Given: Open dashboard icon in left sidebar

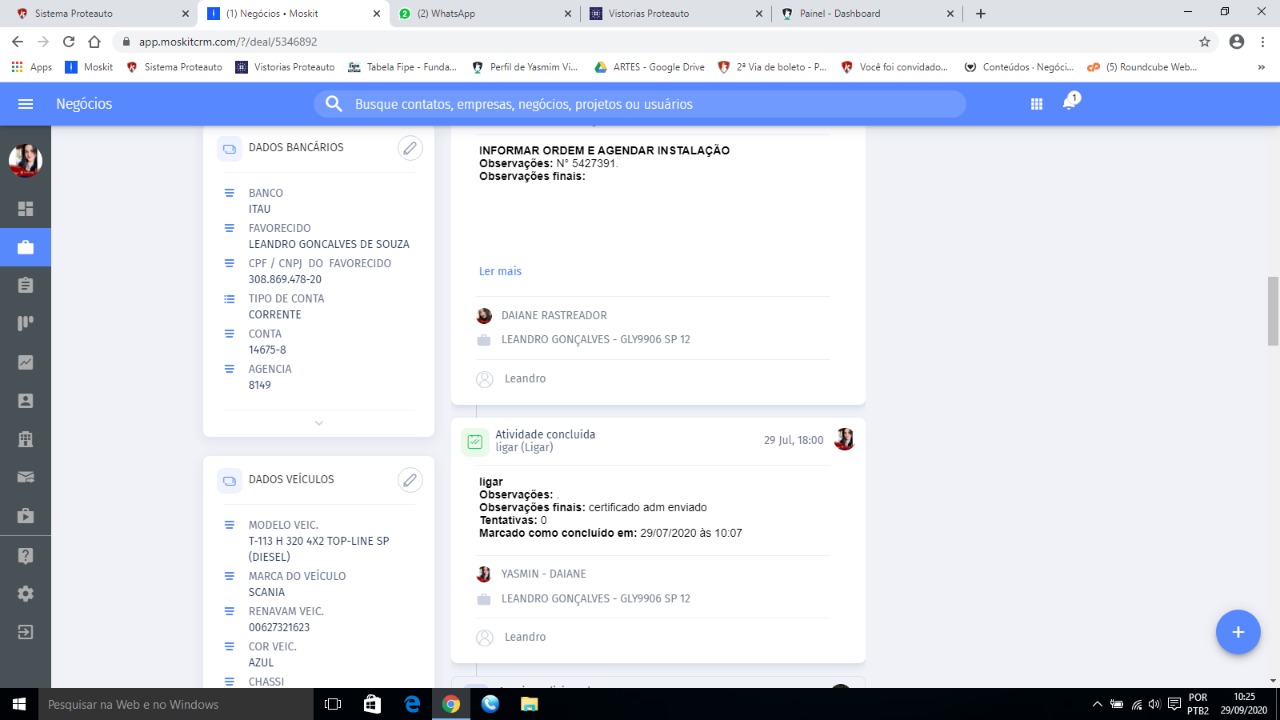Looking at the screenshot, I should 26,209.
